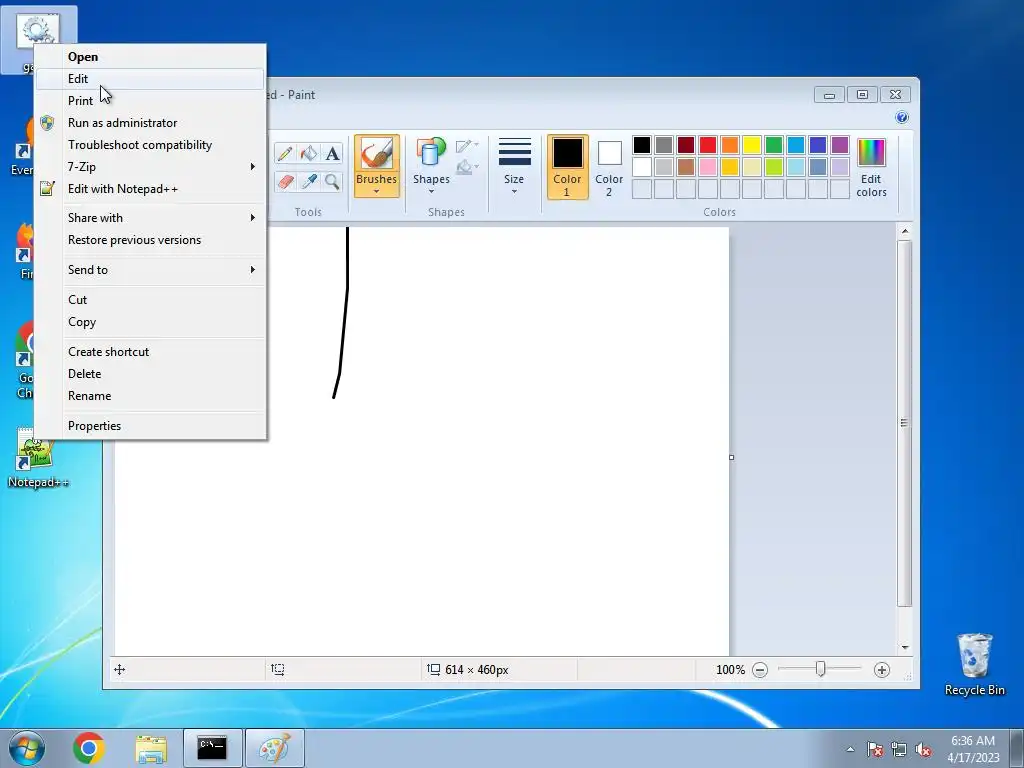Click the zoom out minus button
The height and width of the screenshot is (768, 1024).
[760, 670]
